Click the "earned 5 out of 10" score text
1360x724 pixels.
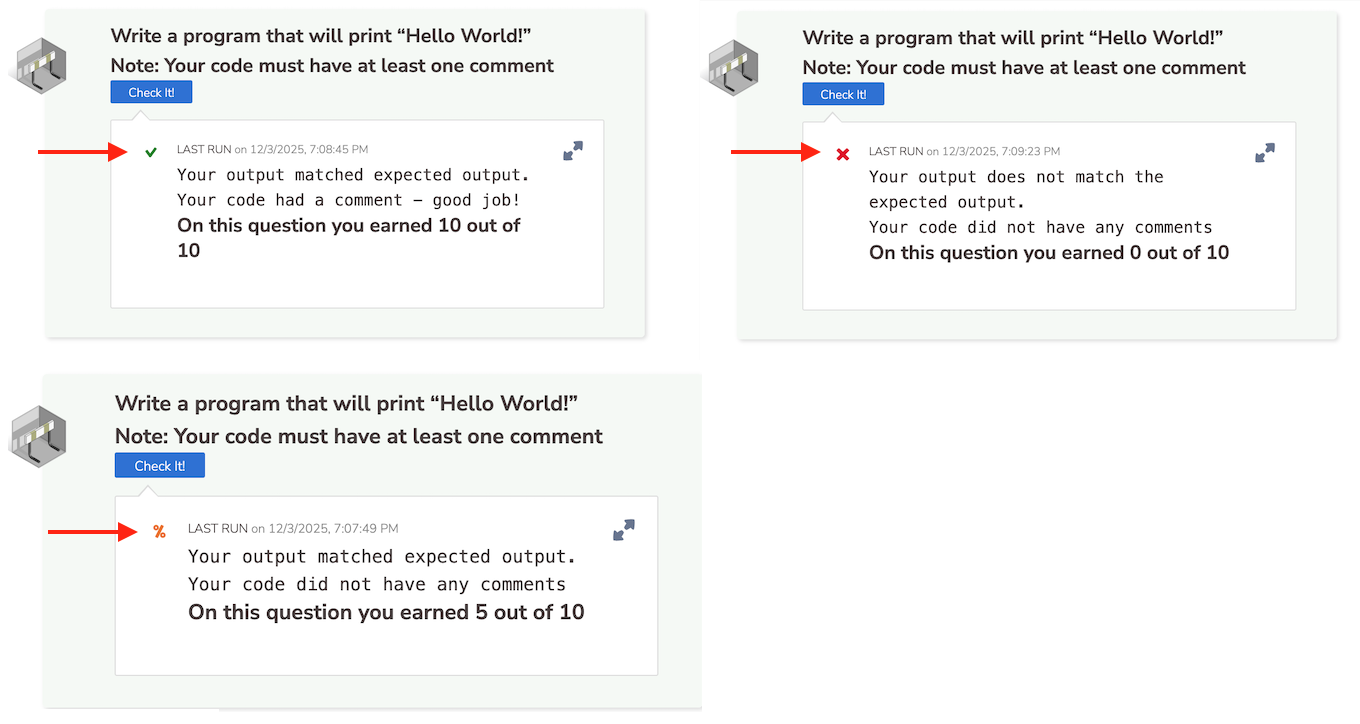tap(386, 612)
